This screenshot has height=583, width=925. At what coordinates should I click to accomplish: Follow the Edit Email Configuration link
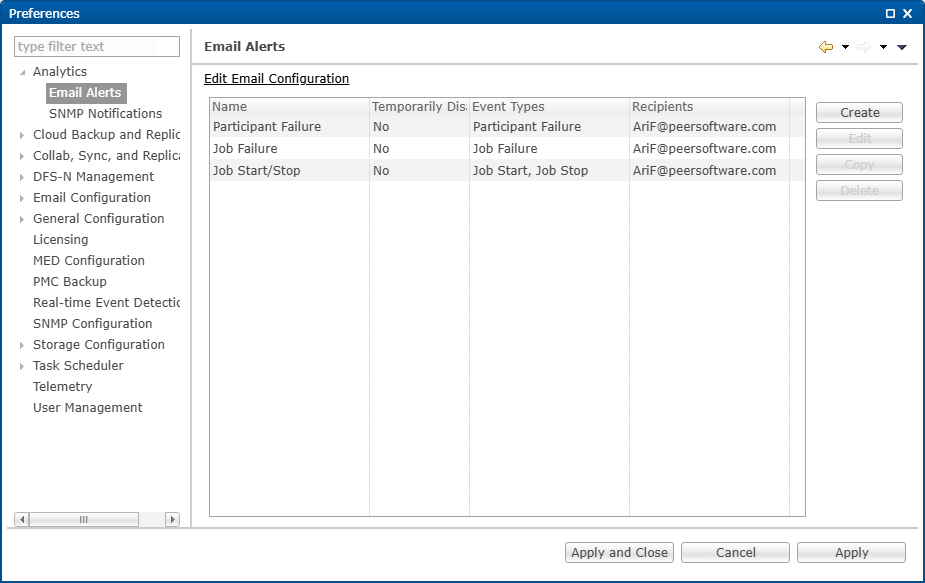click(x=276, y=78)
